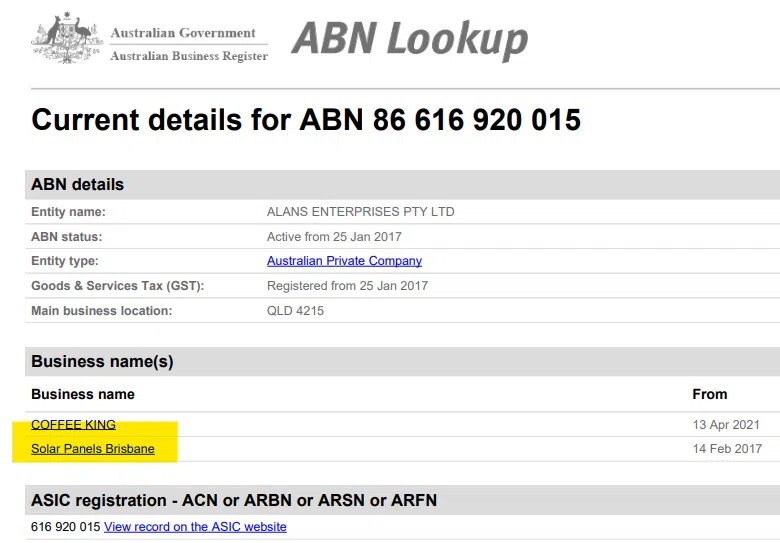Select the value Active from 25 Jan 2017

click(x=334, y=237)
